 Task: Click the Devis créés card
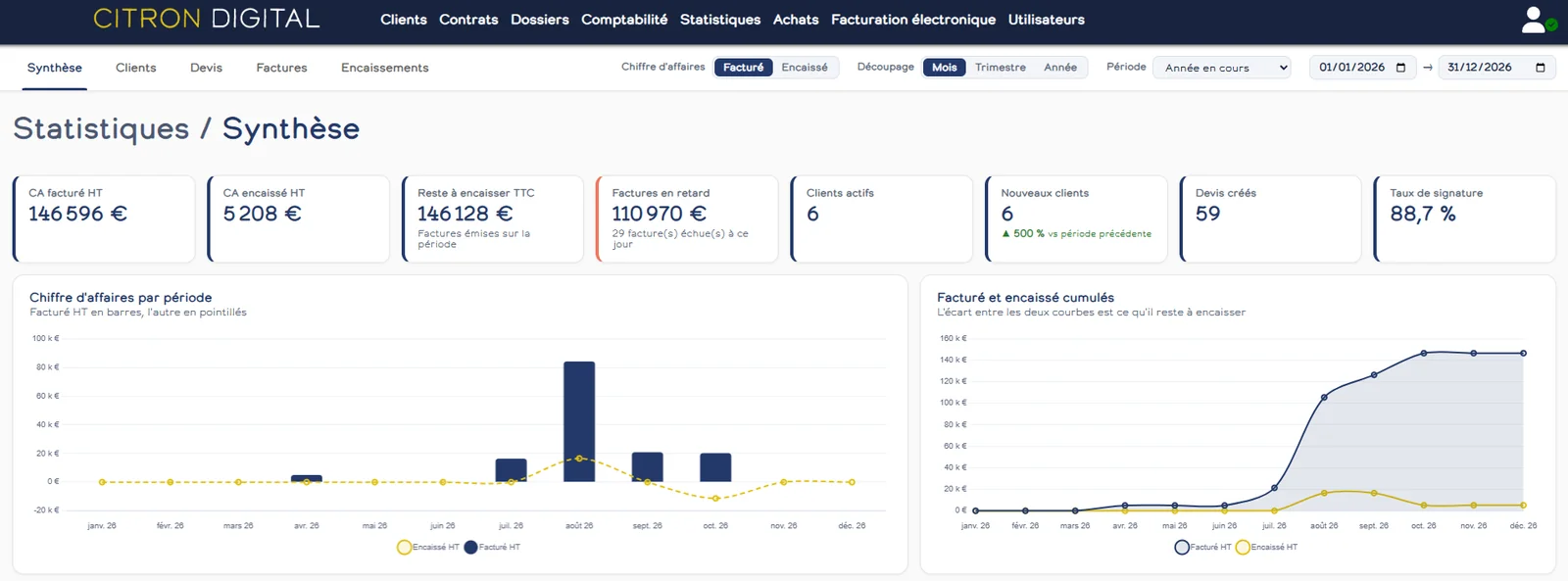(1271, 219)
